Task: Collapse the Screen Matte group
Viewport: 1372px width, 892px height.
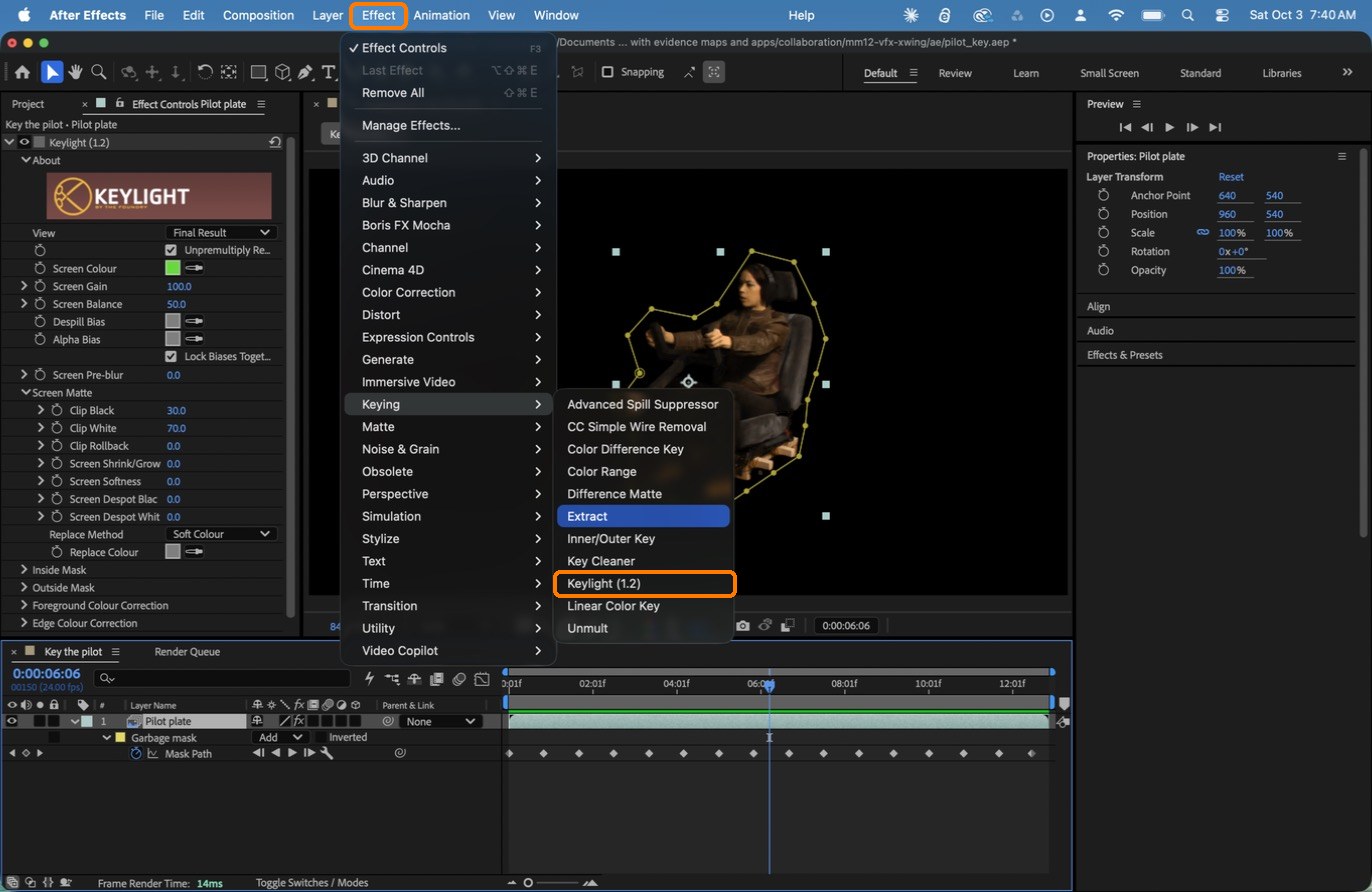Action: point(24,393)
